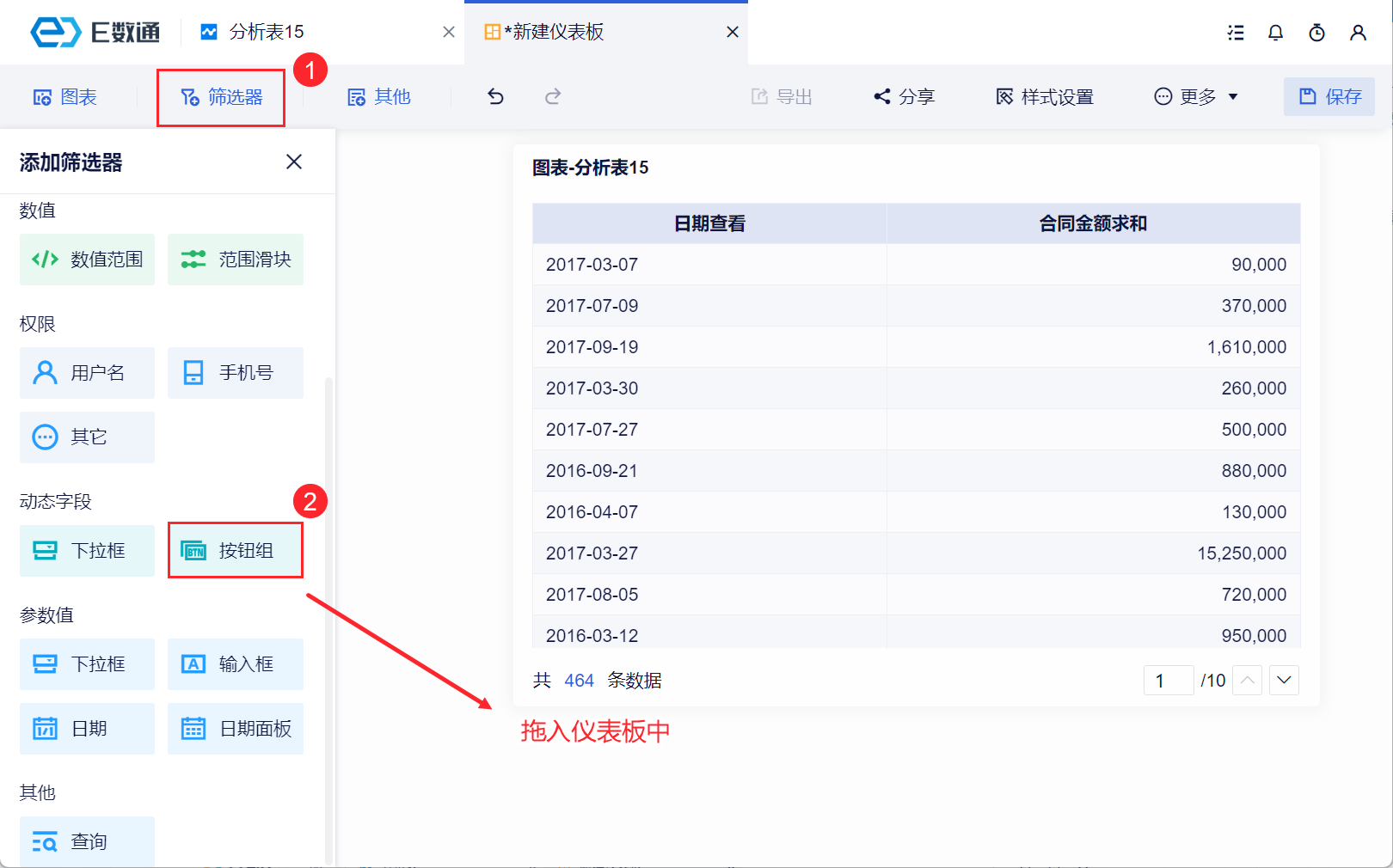Select the 数值范围 filter

pyautogui.click(x=87, y=260)
